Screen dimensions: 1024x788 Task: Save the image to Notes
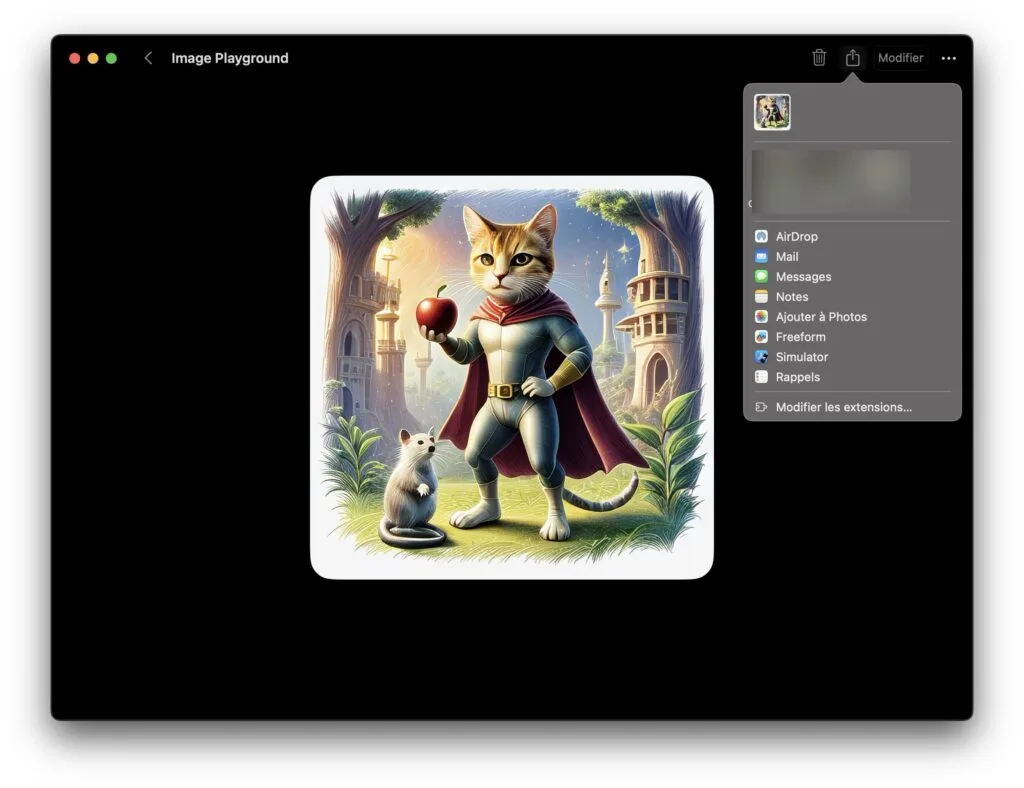click(790, 296)
